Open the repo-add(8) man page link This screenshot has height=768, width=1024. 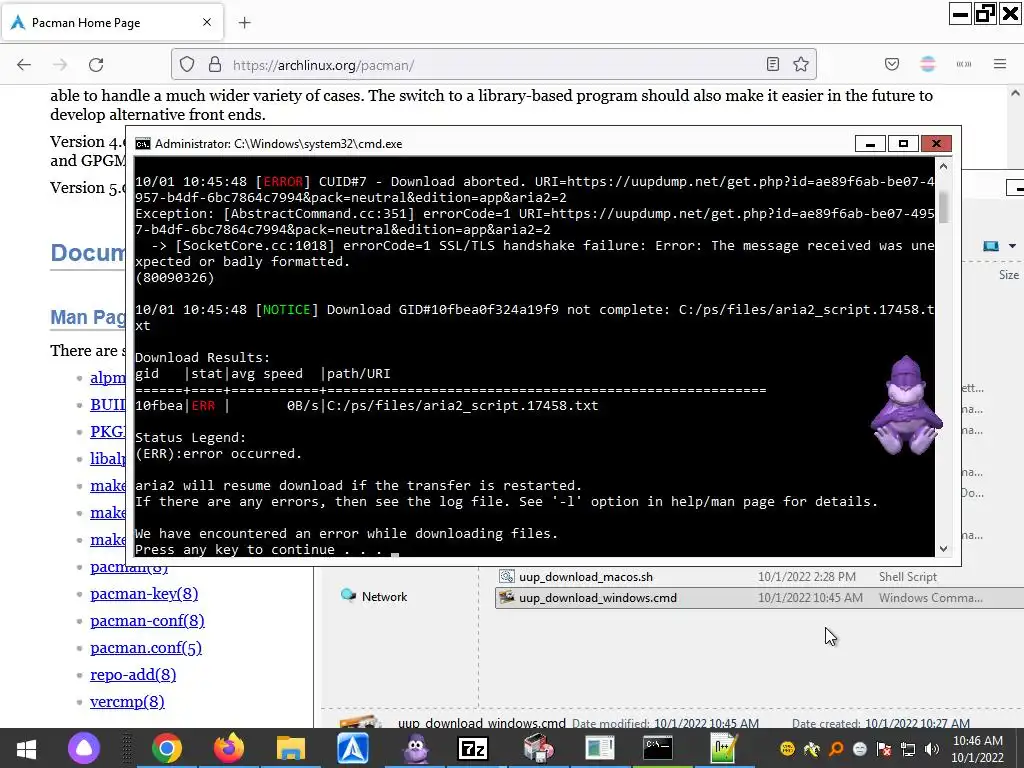click(x=133, y=675)
